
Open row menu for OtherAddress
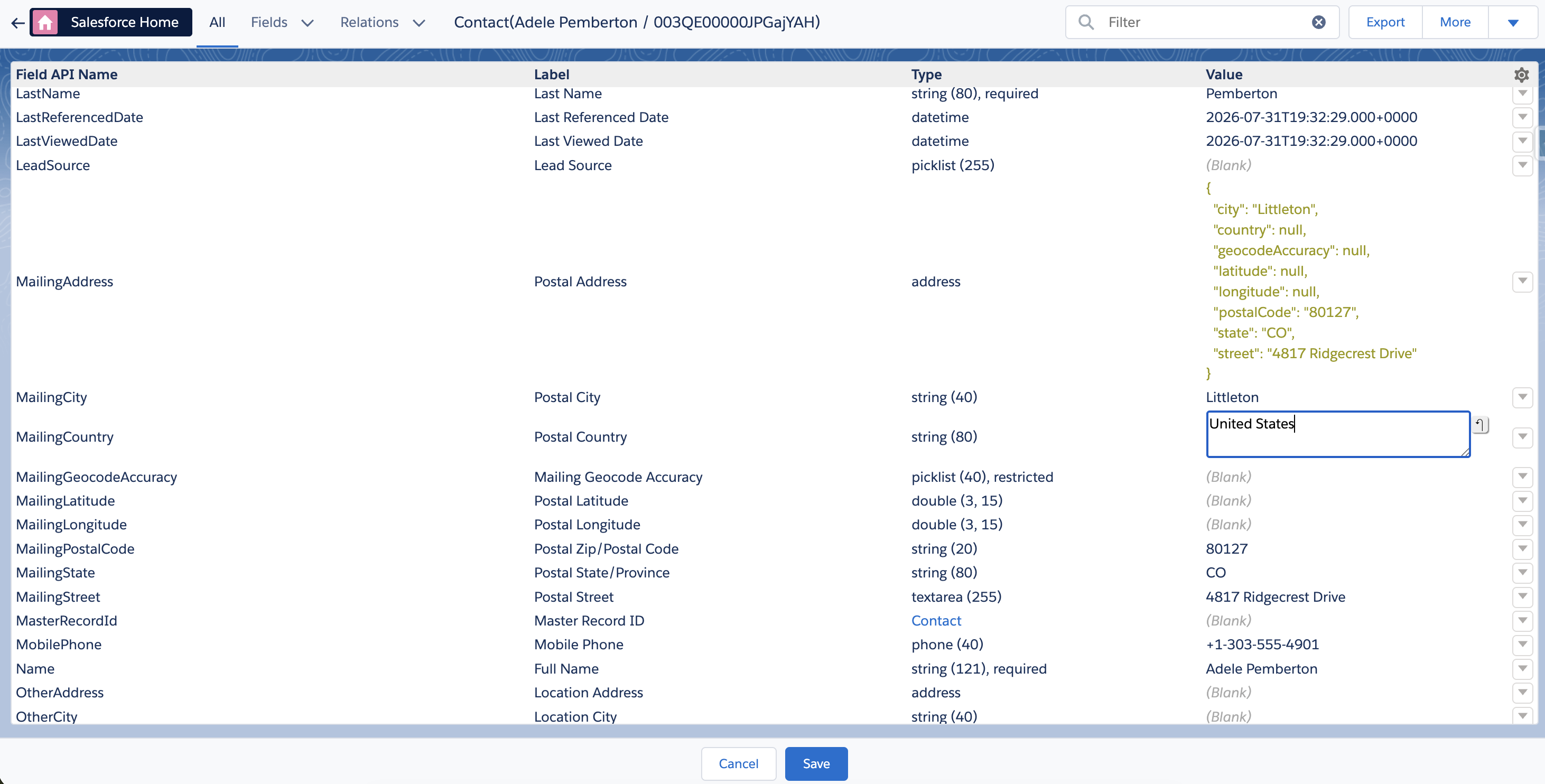1522,693
